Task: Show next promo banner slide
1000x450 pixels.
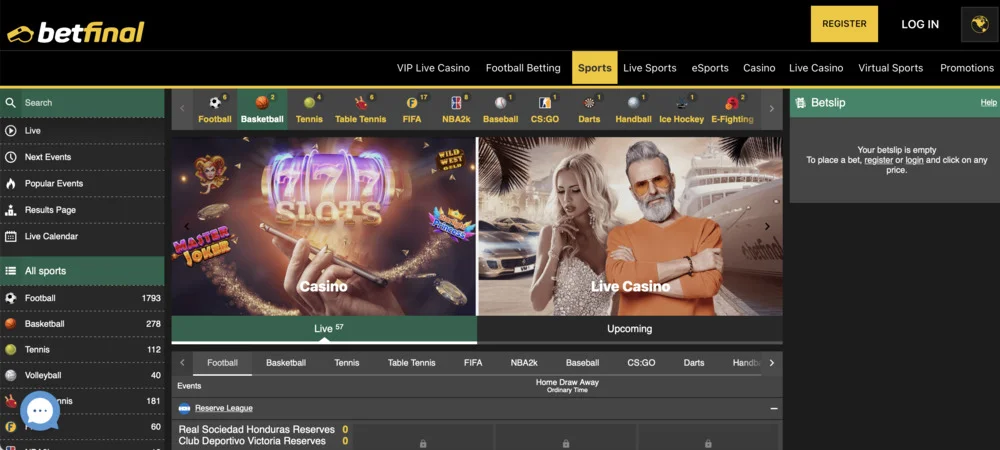Action: (767, 226)
